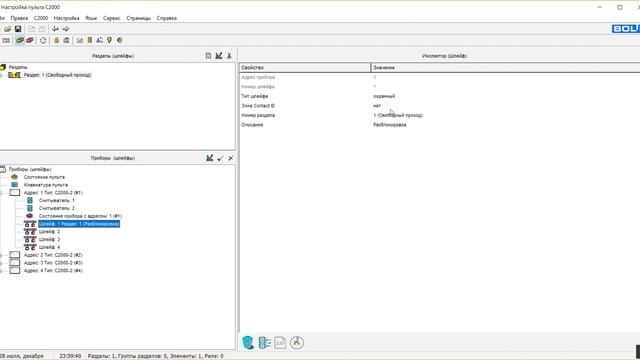Click X icon in Приборы panel header
640x360 pixels.
point(231,158)
